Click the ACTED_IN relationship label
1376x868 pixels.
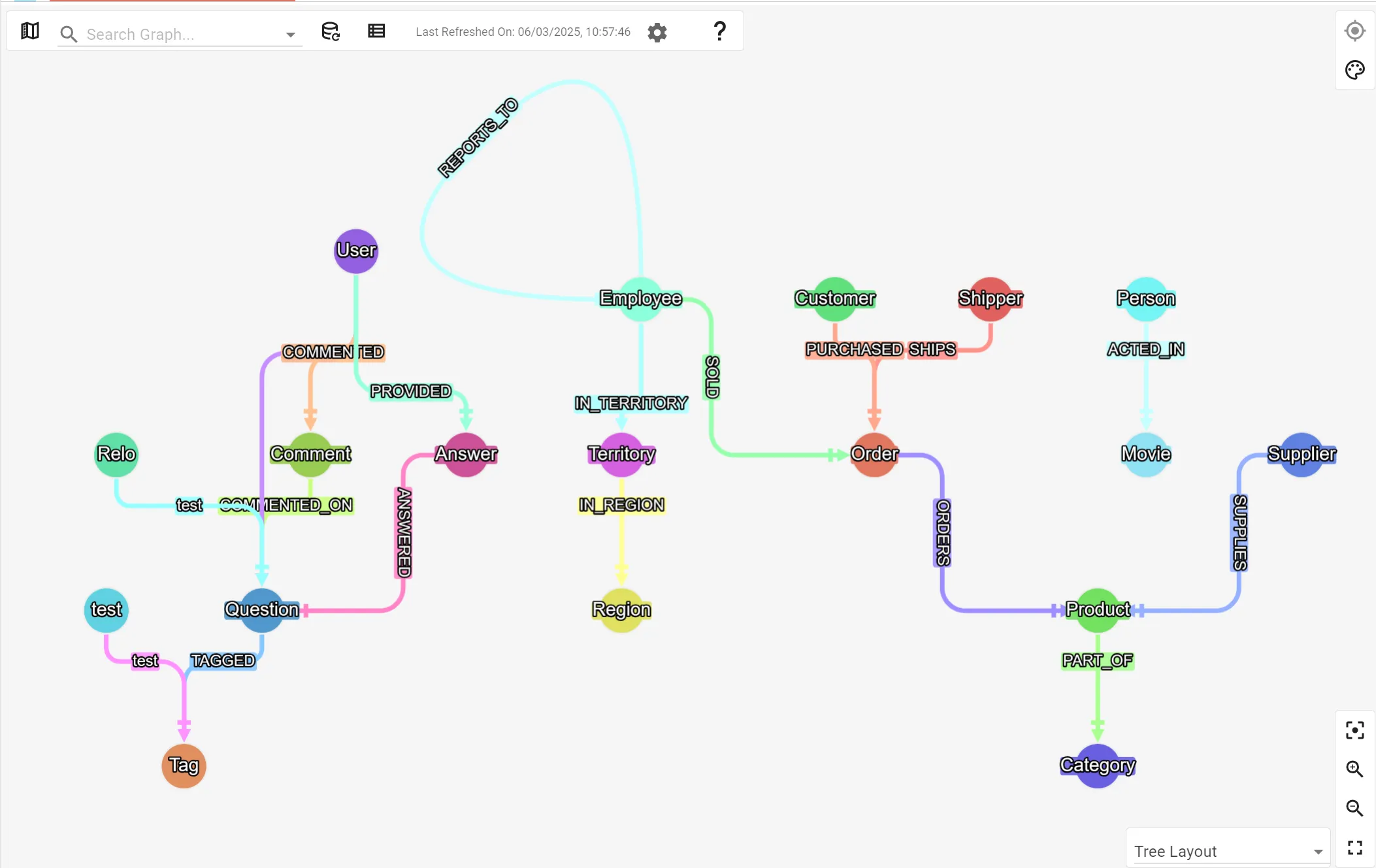(x=1146, y=349)
